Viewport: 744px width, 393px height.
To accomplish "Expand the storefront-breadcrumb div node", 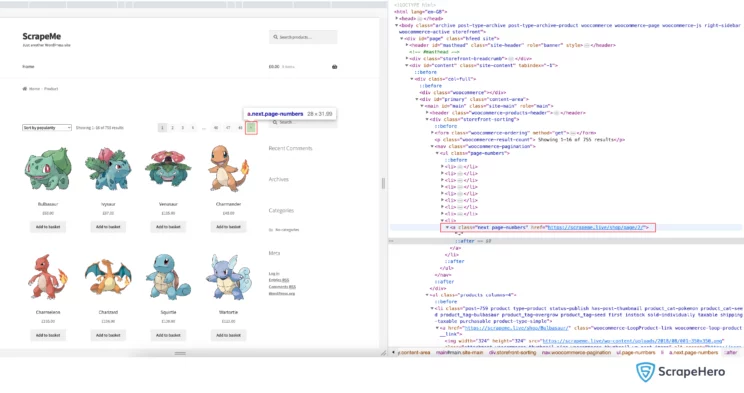I will pyautogui.click(x=407, y=59).
